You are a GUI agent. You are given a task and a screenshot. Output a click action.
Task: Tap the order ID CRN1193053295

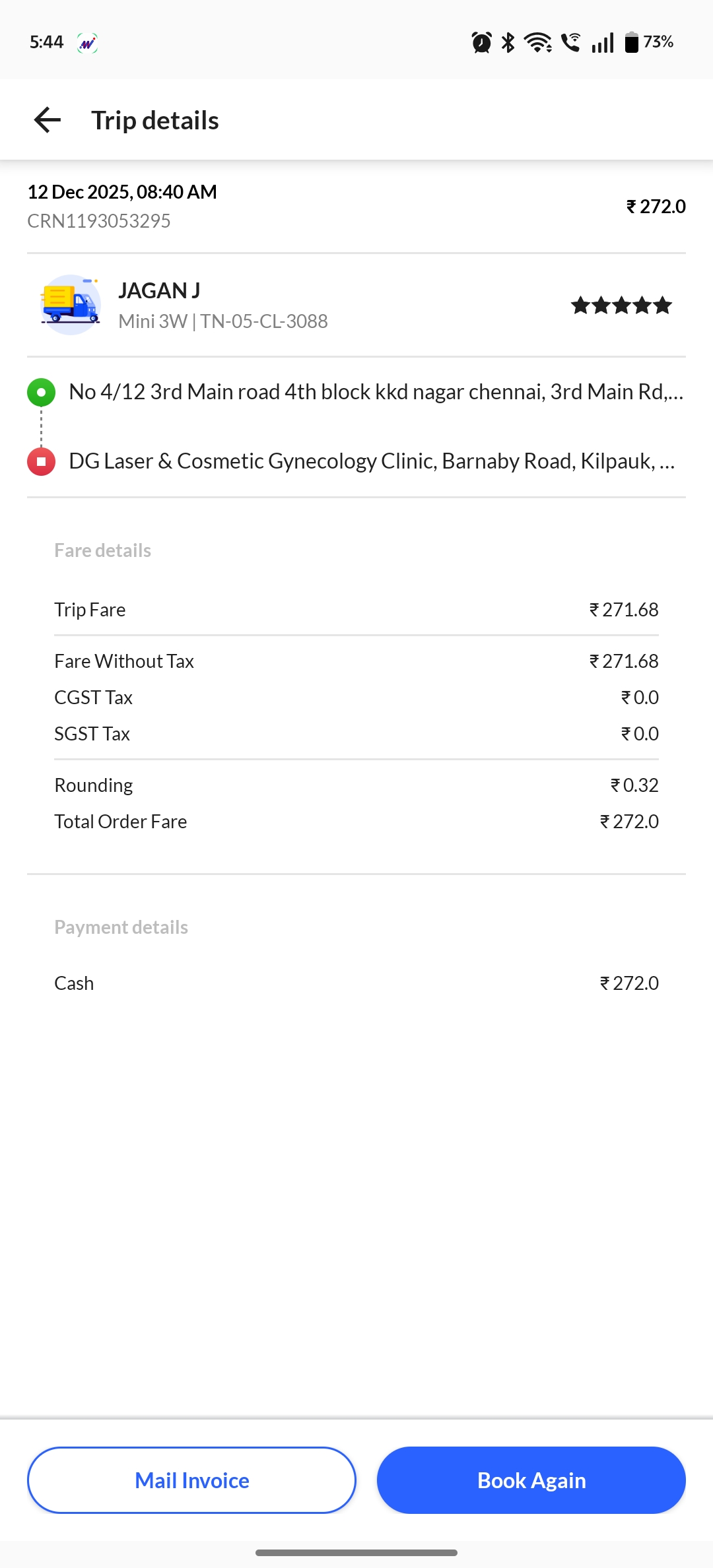99,221
